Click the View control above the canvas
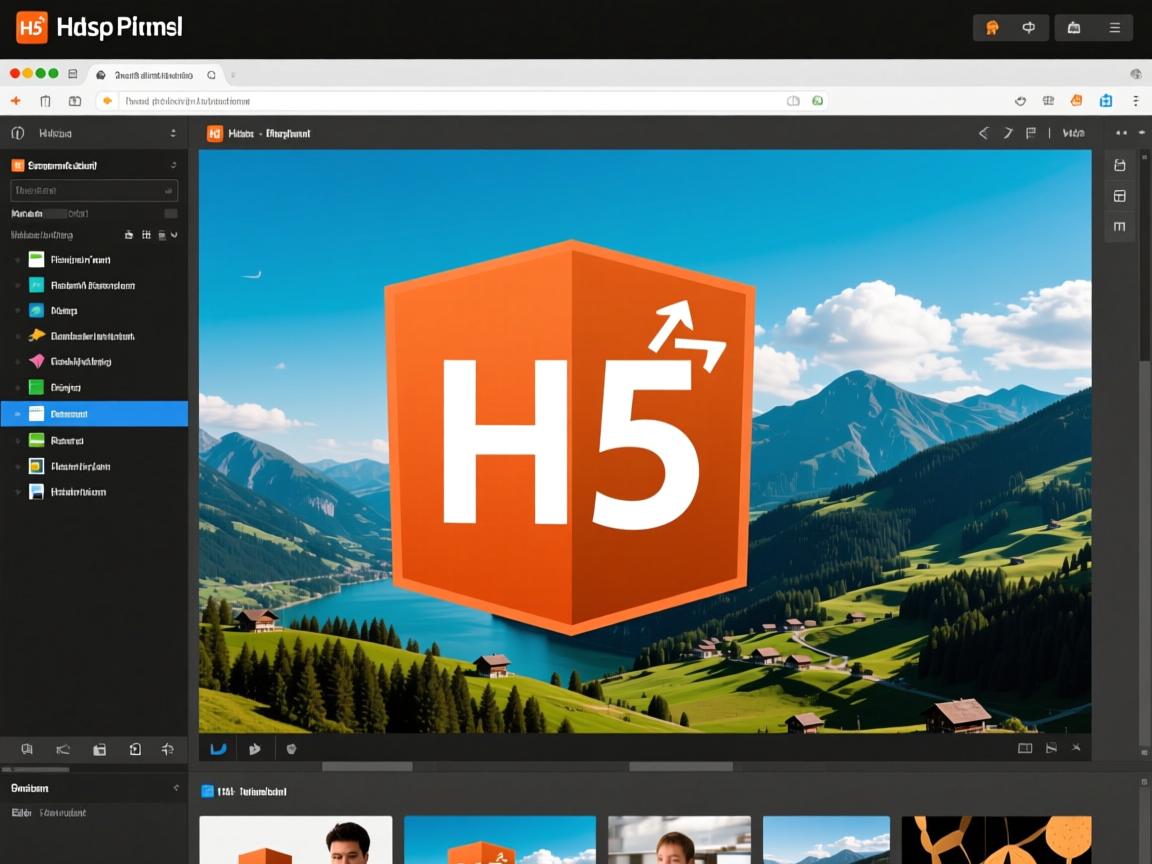 click(x=1074, y=132)
